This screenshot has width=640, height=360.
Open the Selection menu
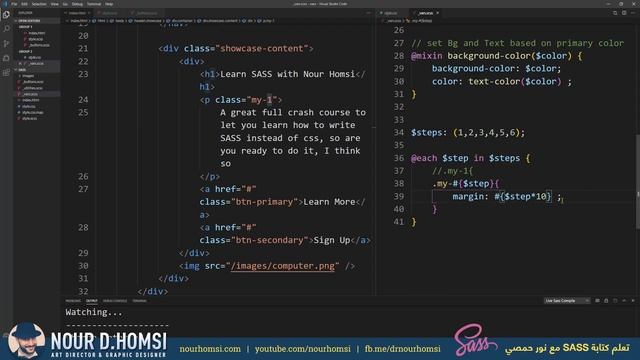[x=39, y=4]
